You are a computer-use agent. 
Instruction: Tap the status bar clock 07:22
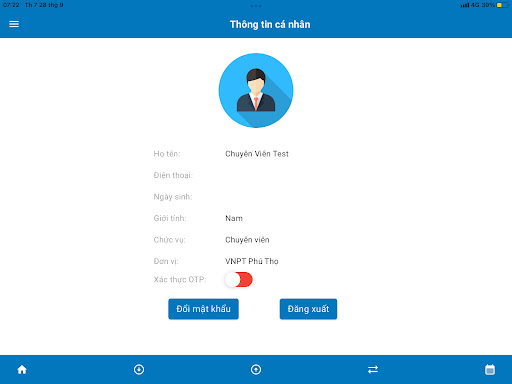coord(11,5)
